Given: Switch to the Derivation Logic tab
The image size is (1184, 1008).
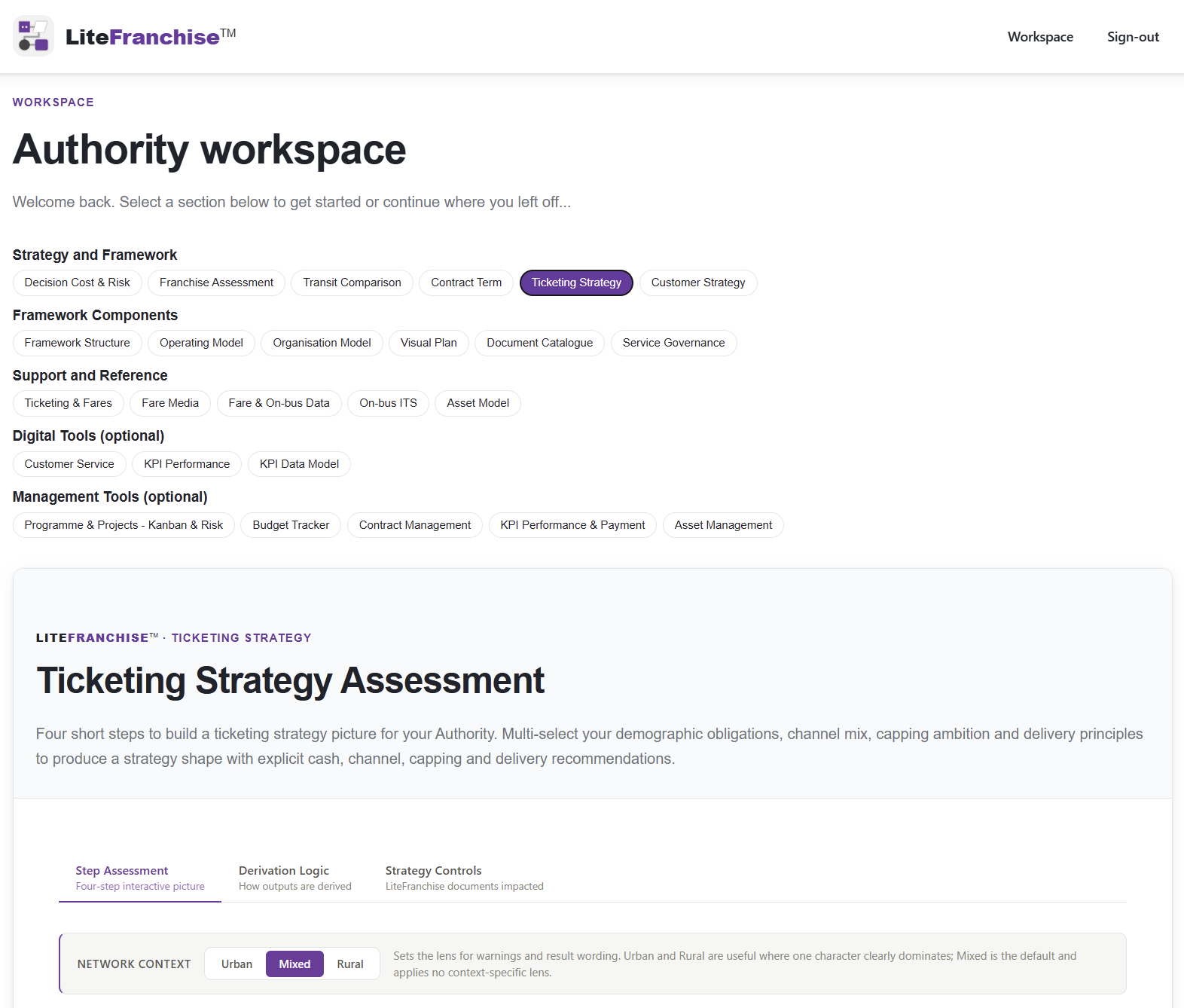Looking at the screenshot, I should pos(295,878).
